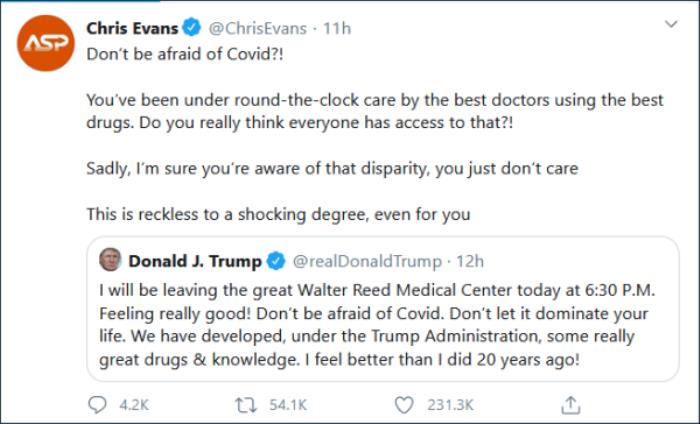This screenshot has height=424, width=700.
Task: Like the tweet with heart icon
Action: click(404, 405)
